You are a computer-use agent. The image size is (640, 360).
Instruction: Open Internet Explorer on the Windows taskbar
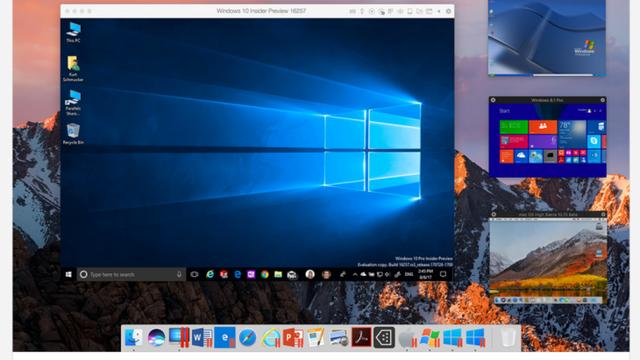pos(210,274)
